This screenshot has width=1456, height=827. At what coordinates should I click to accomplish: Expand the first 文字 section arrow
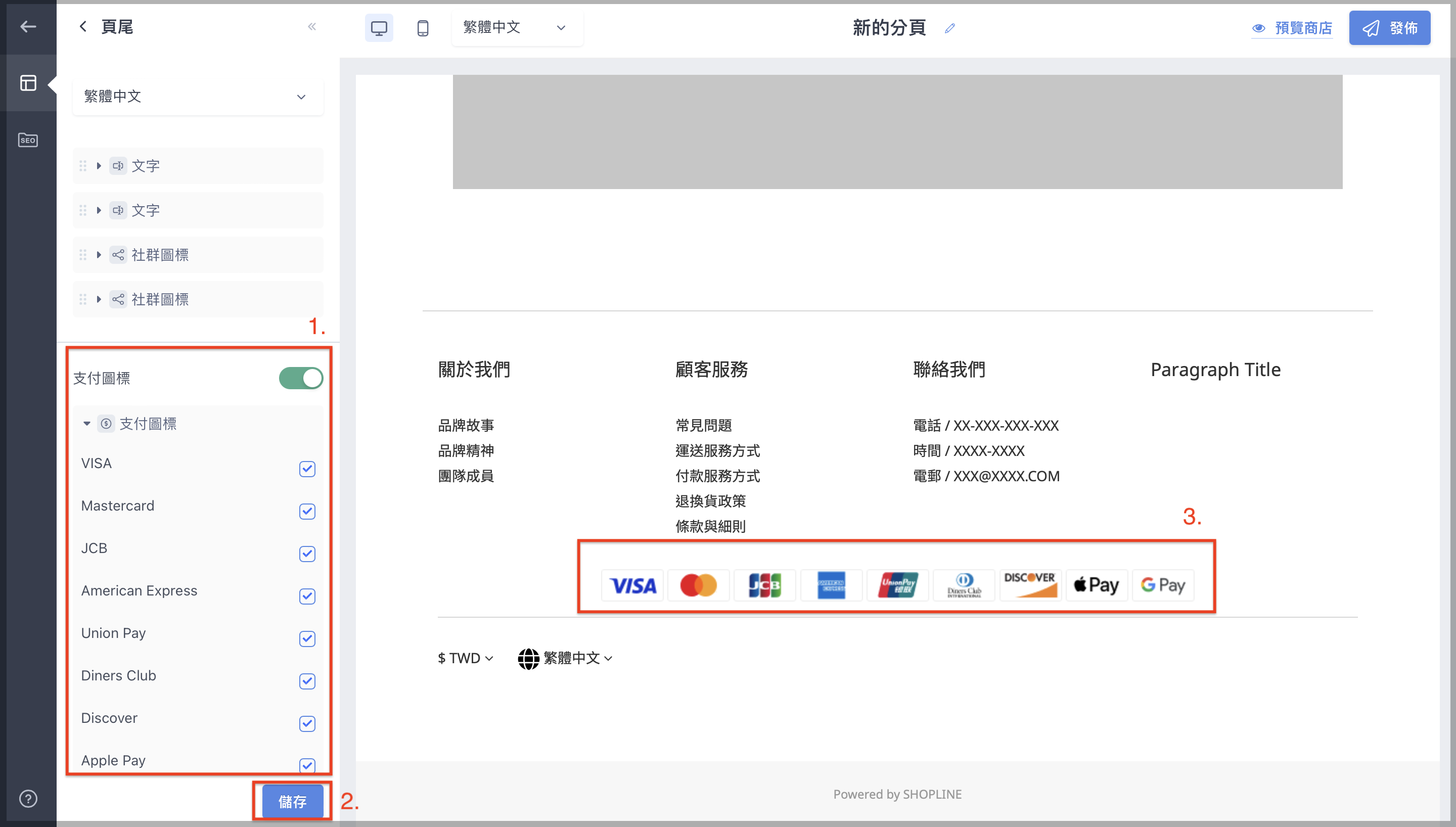click(x=99, y=166)
